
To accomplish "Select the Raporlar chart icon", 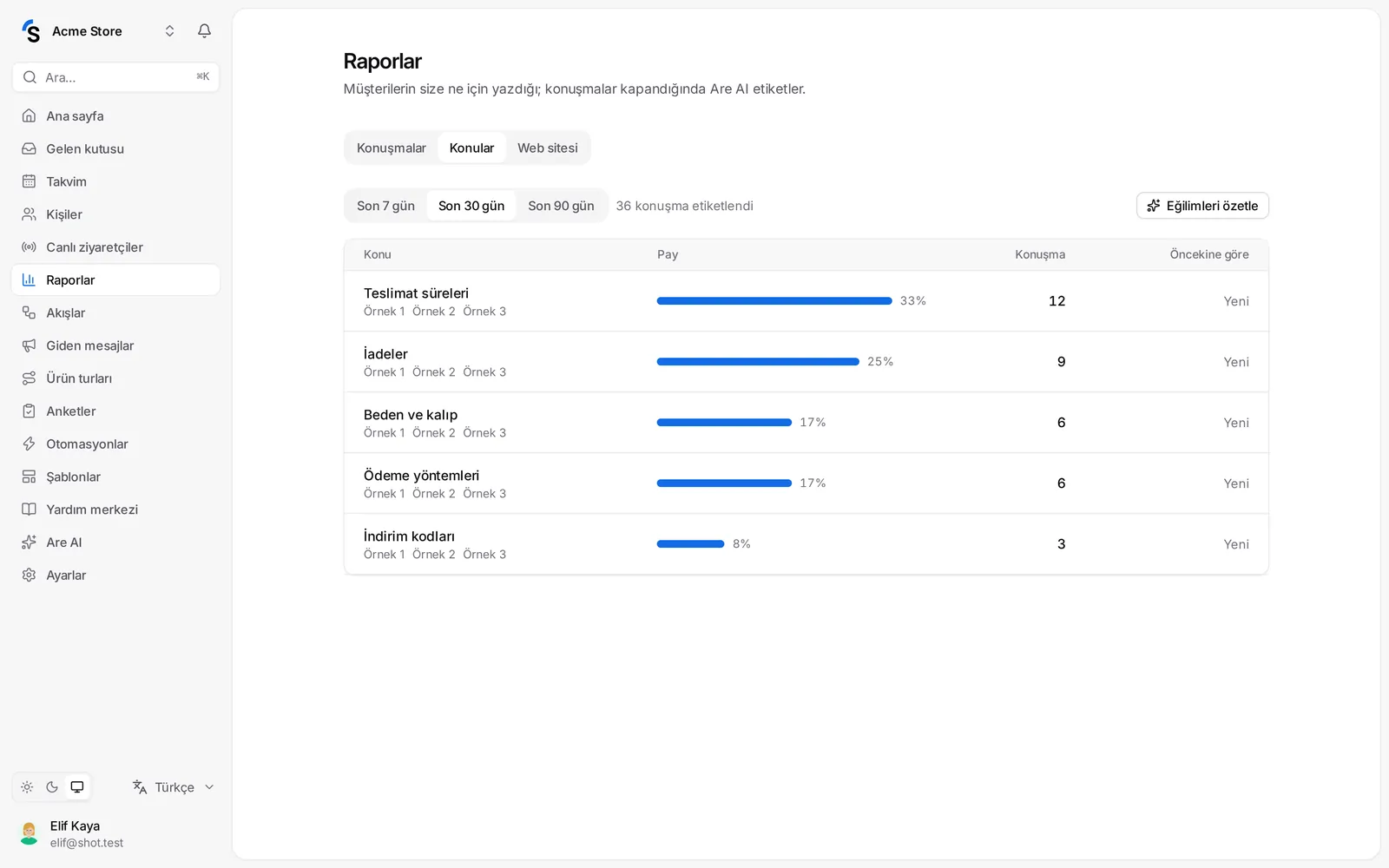I will pos(29,280).
